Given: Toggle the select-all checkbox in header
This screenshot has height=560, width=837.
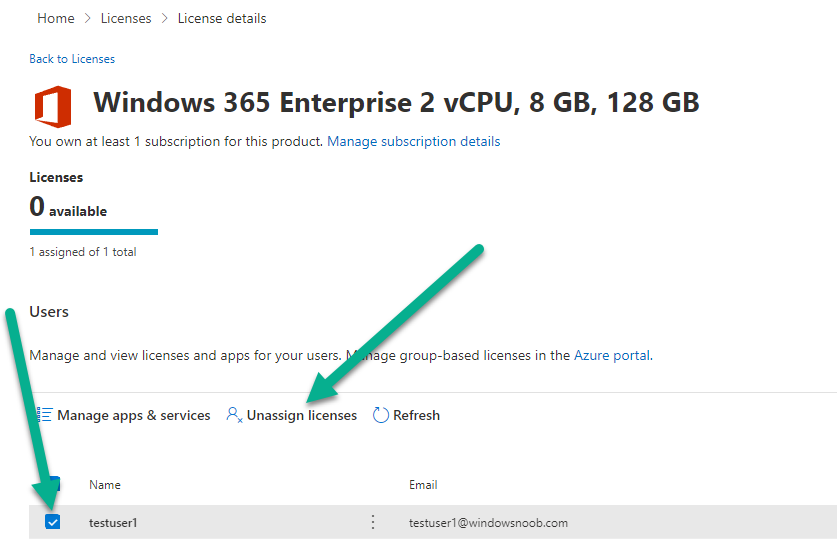Looking at the screenshot, I should 53,484.
